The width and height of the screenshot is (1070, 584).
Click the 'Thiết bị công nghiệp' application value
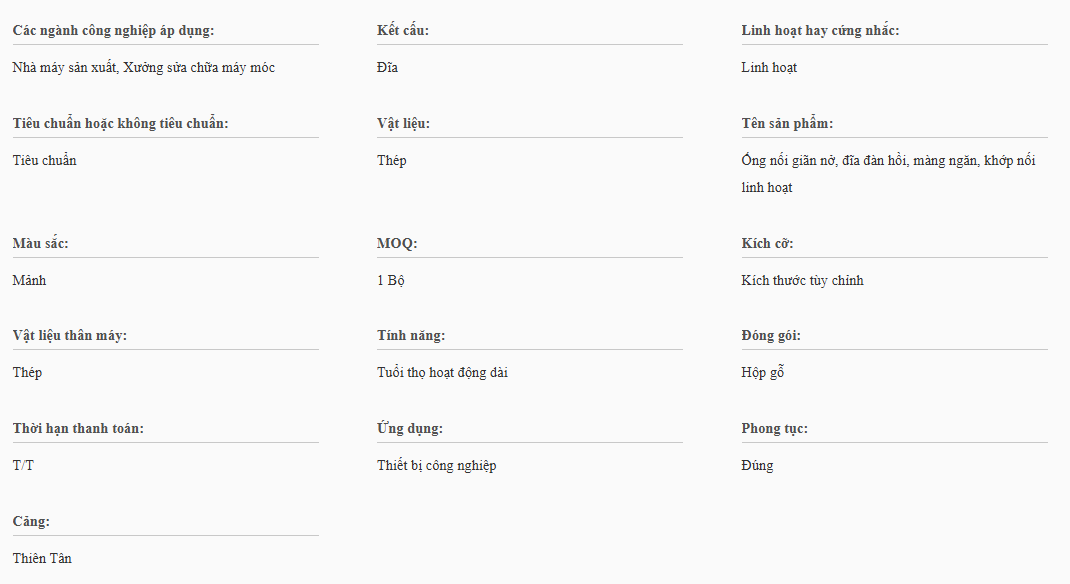point(436,466)
